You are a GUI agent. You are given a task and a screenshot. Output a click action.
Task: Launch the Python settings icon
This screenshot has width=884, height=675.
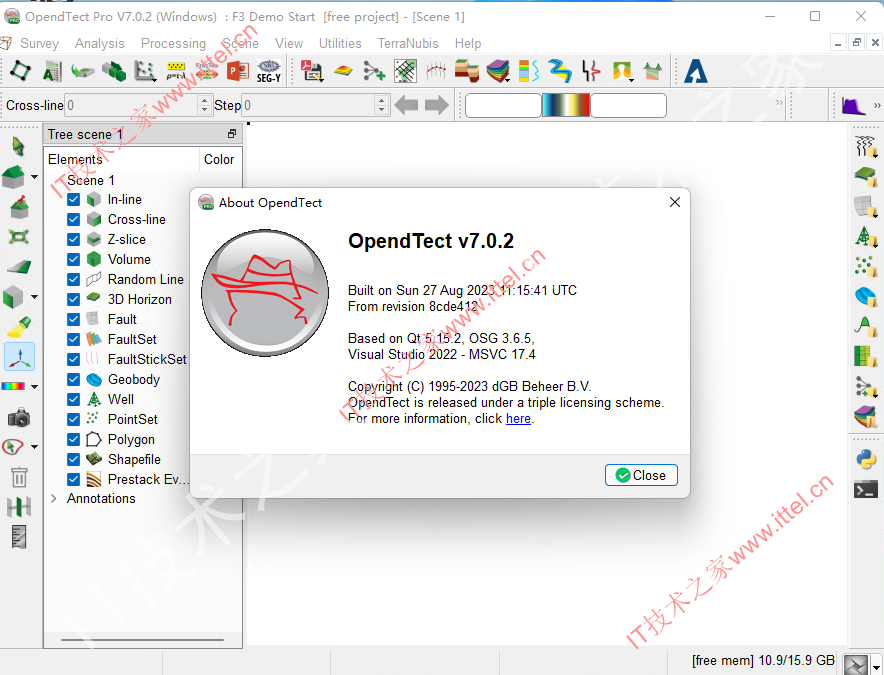click(865, 459)
